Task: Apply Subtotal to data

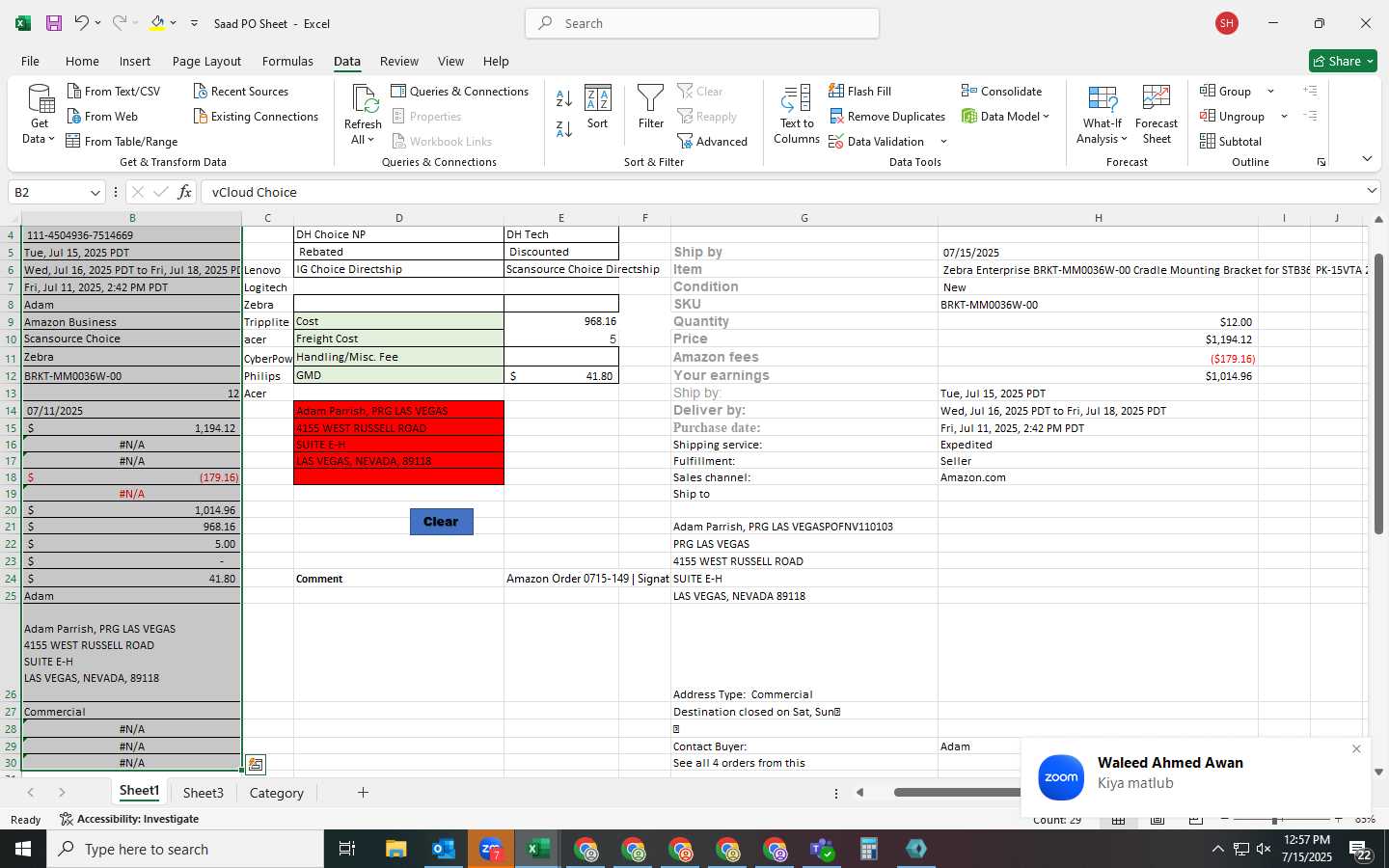Action: coord(1230,141)
